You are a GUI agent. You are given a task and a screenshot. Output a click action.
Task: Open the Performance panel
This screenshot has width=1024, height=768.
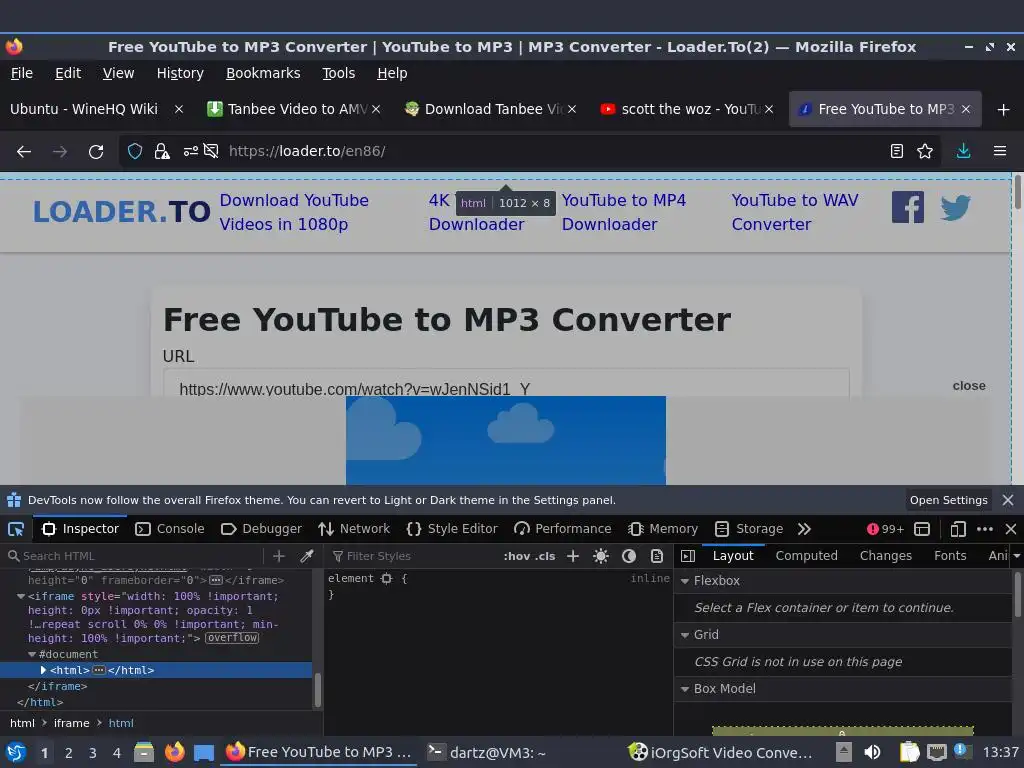coord(563,529)
